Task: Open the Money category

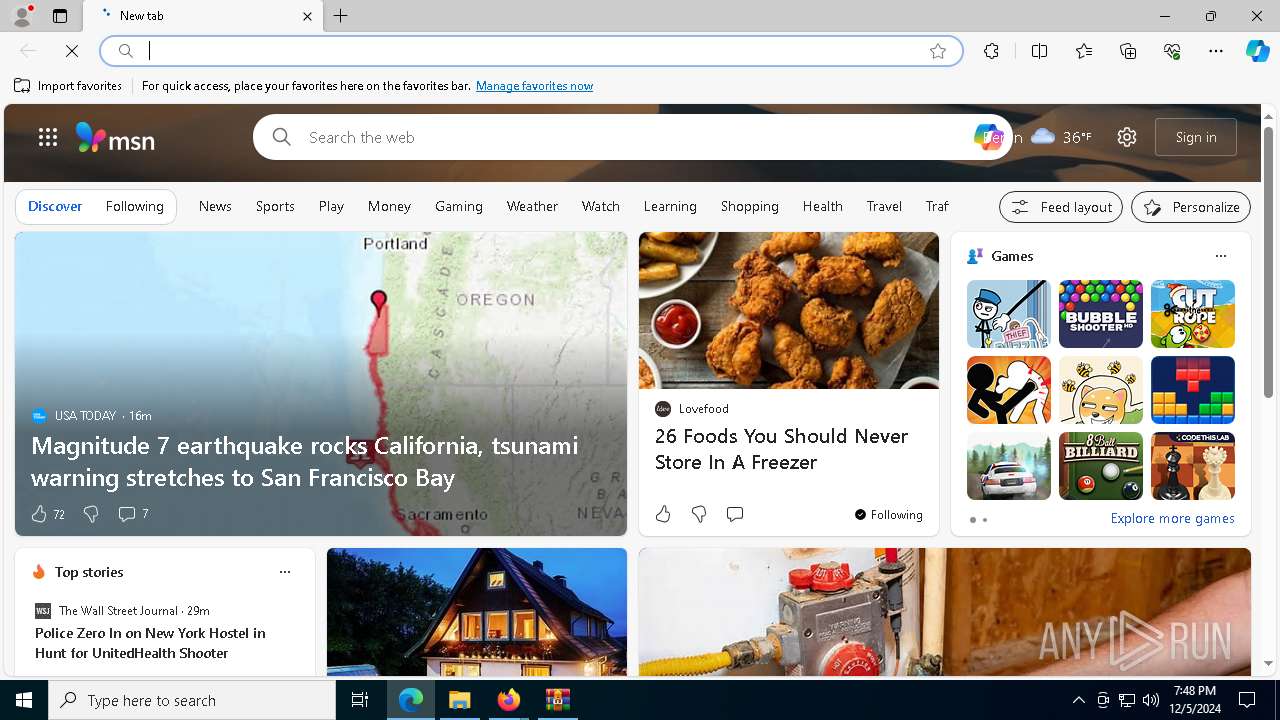Action: 389,206
